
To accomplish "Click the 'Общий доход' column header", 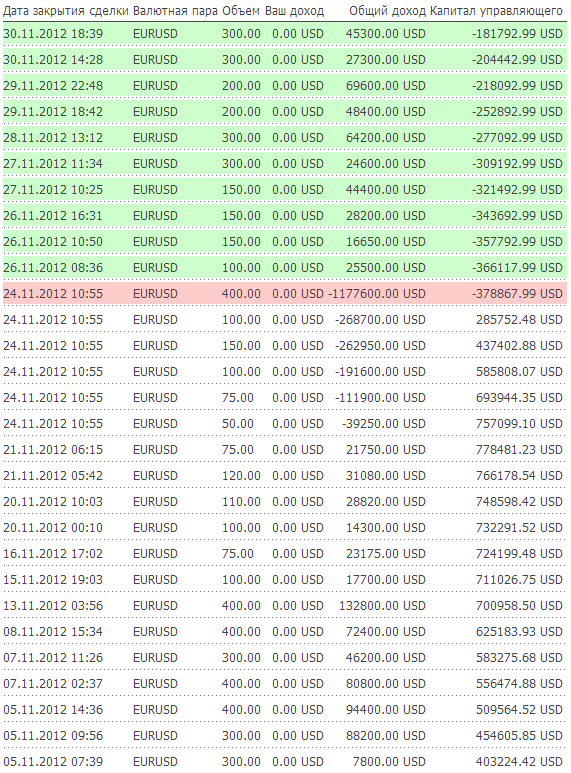I will [387, 11].
